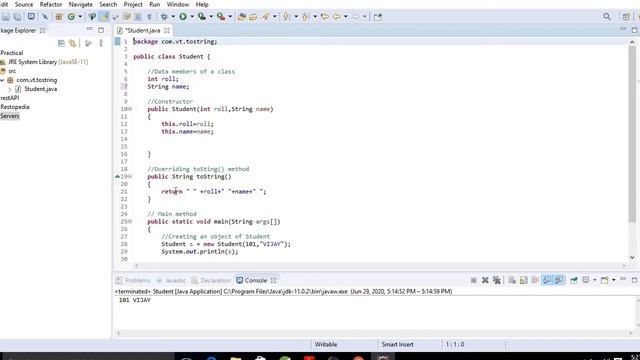
Task: Toggle the console Scroll Lock icon
Action: pos(524,280)
